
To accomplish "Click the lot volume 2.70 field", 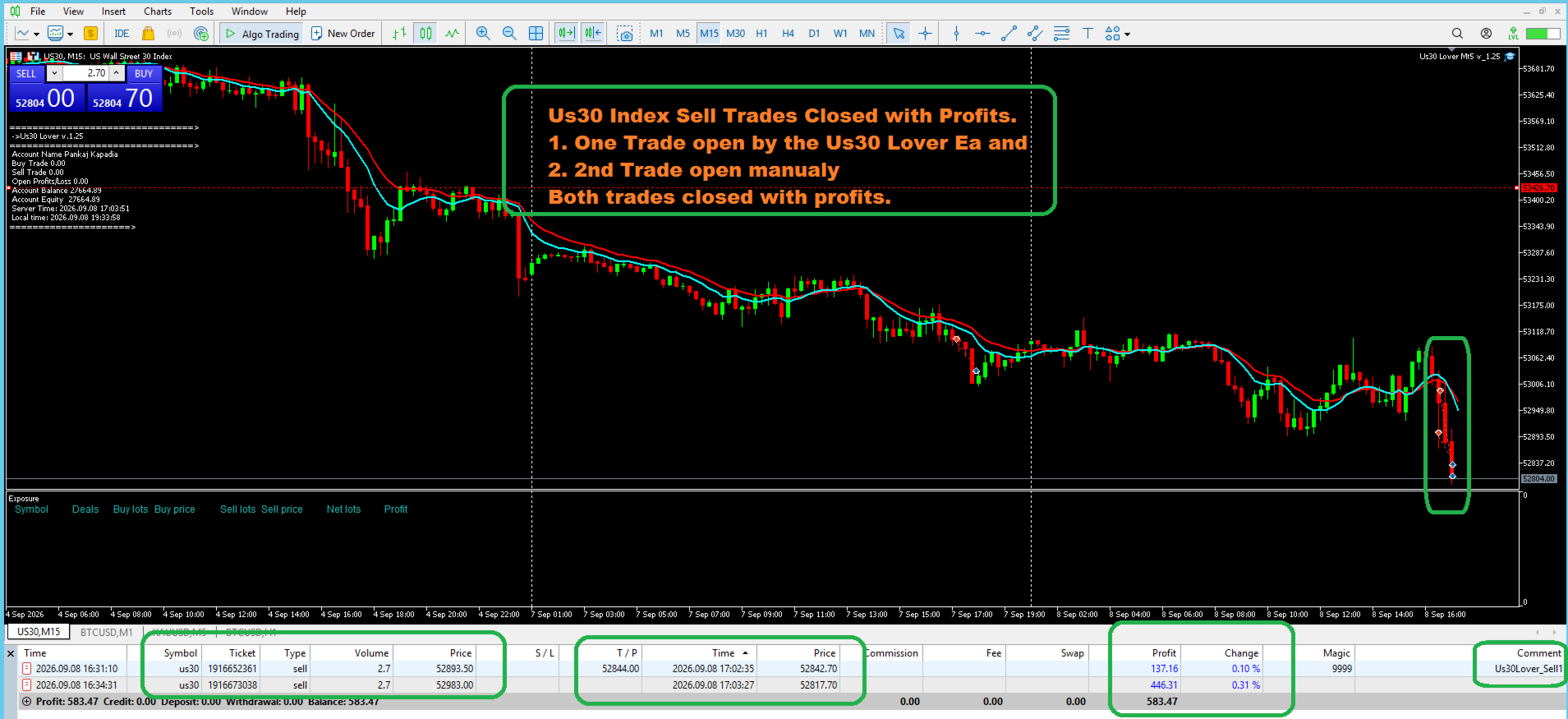I will (x=85, y=73).
